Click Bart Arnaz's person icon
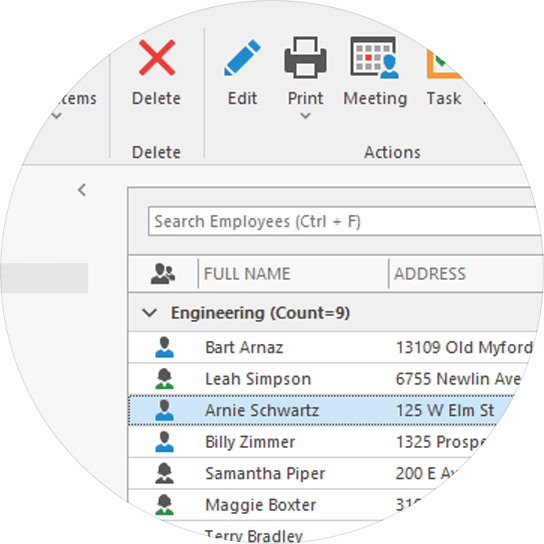 164,347
